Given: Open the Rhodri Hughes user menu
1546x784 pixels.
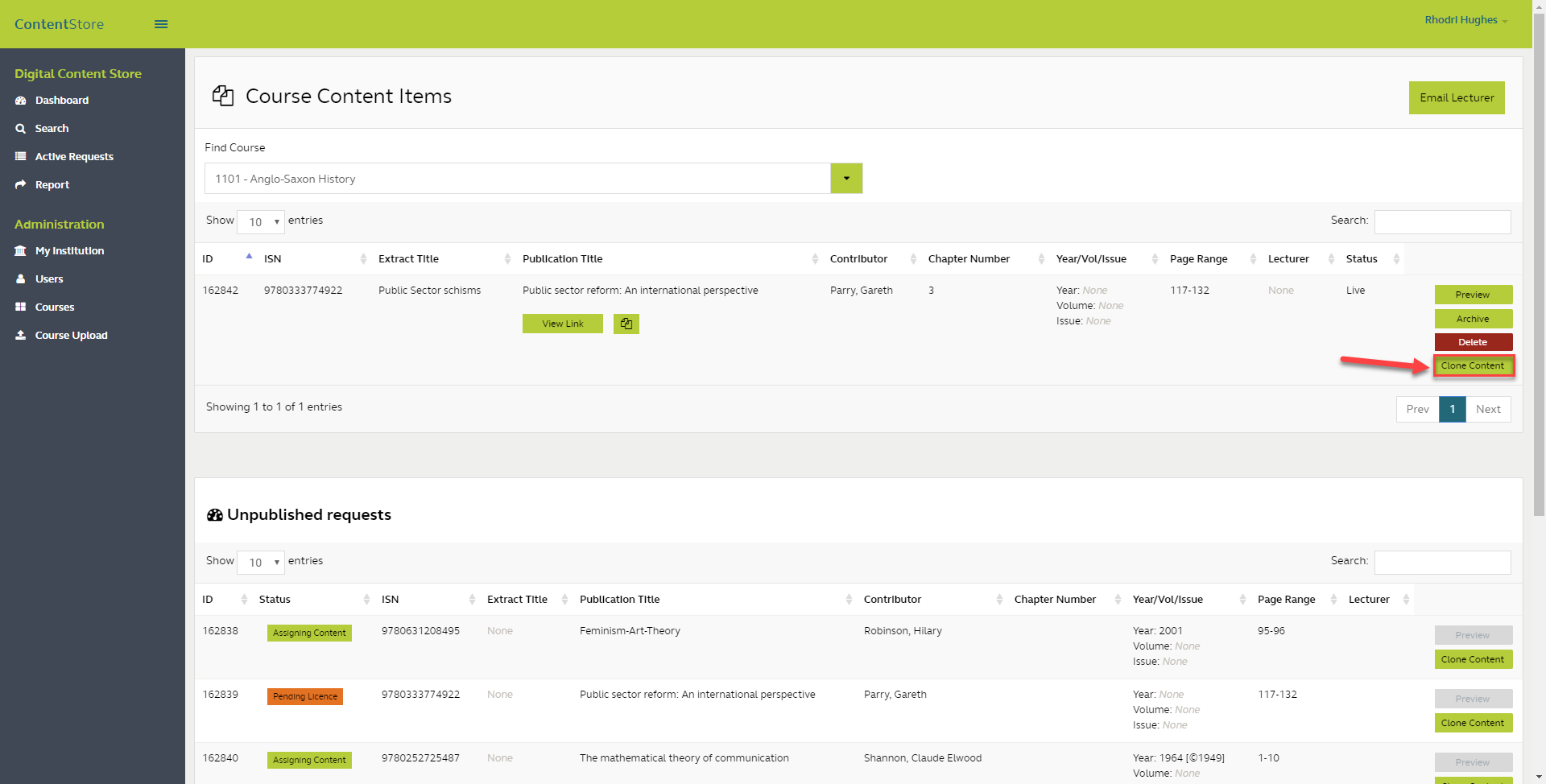Looking at the screenshot, I should point(1465,20).
